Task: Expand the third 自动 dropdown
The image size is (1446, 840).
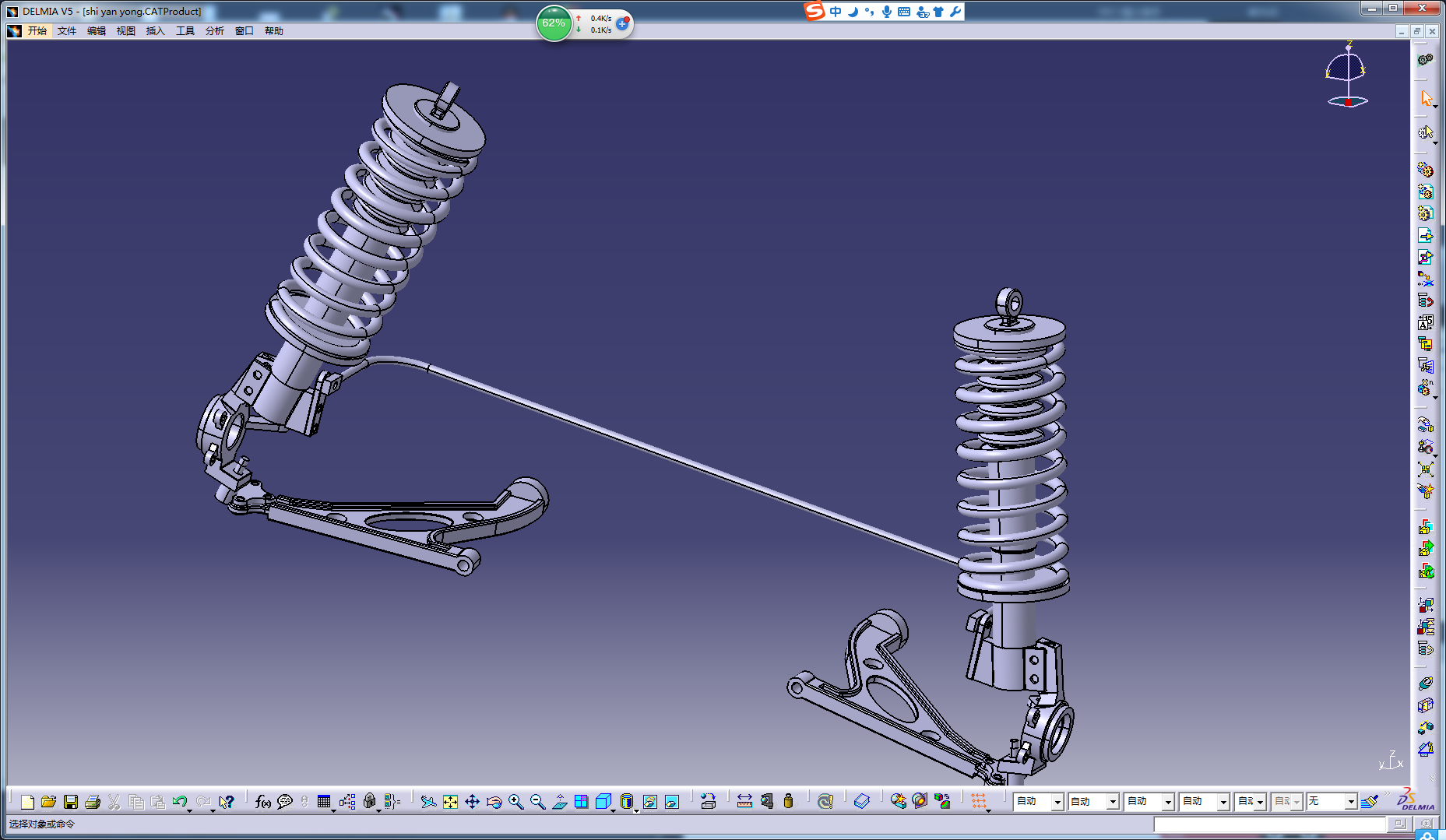Action: click(1168, 802)
